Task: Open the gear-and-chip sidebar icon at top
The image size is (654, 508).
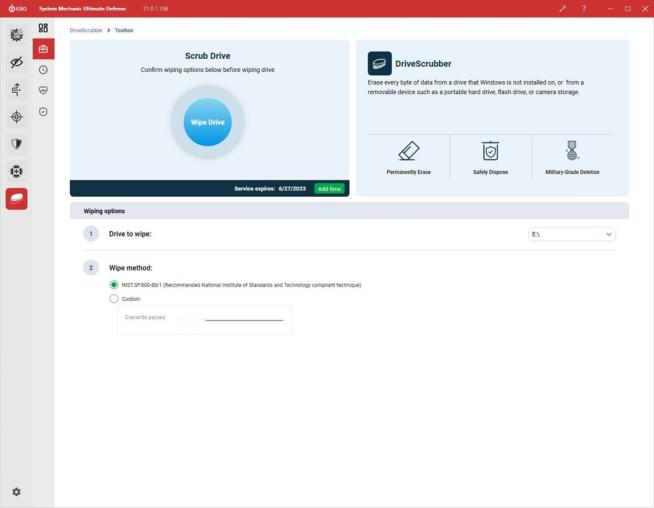Action: coord(17,35)
